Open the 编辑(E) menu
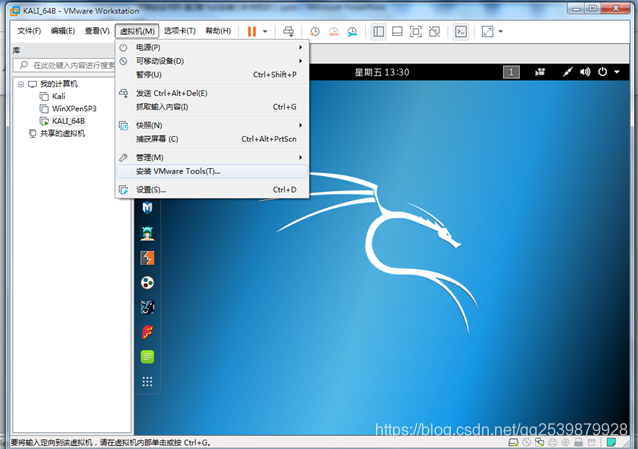 click(x=63, y=31)
